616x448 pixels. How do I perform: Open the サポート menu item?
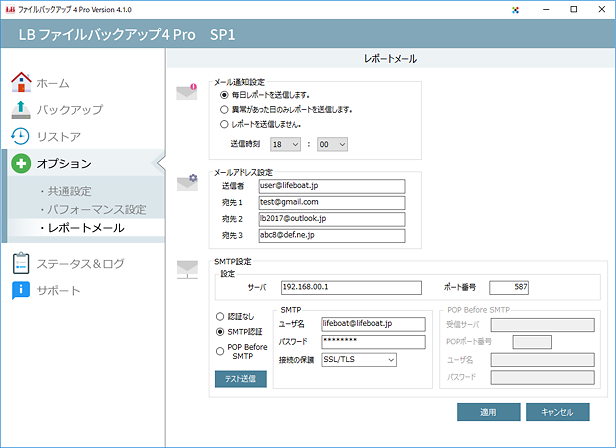(x=59, y=290)
